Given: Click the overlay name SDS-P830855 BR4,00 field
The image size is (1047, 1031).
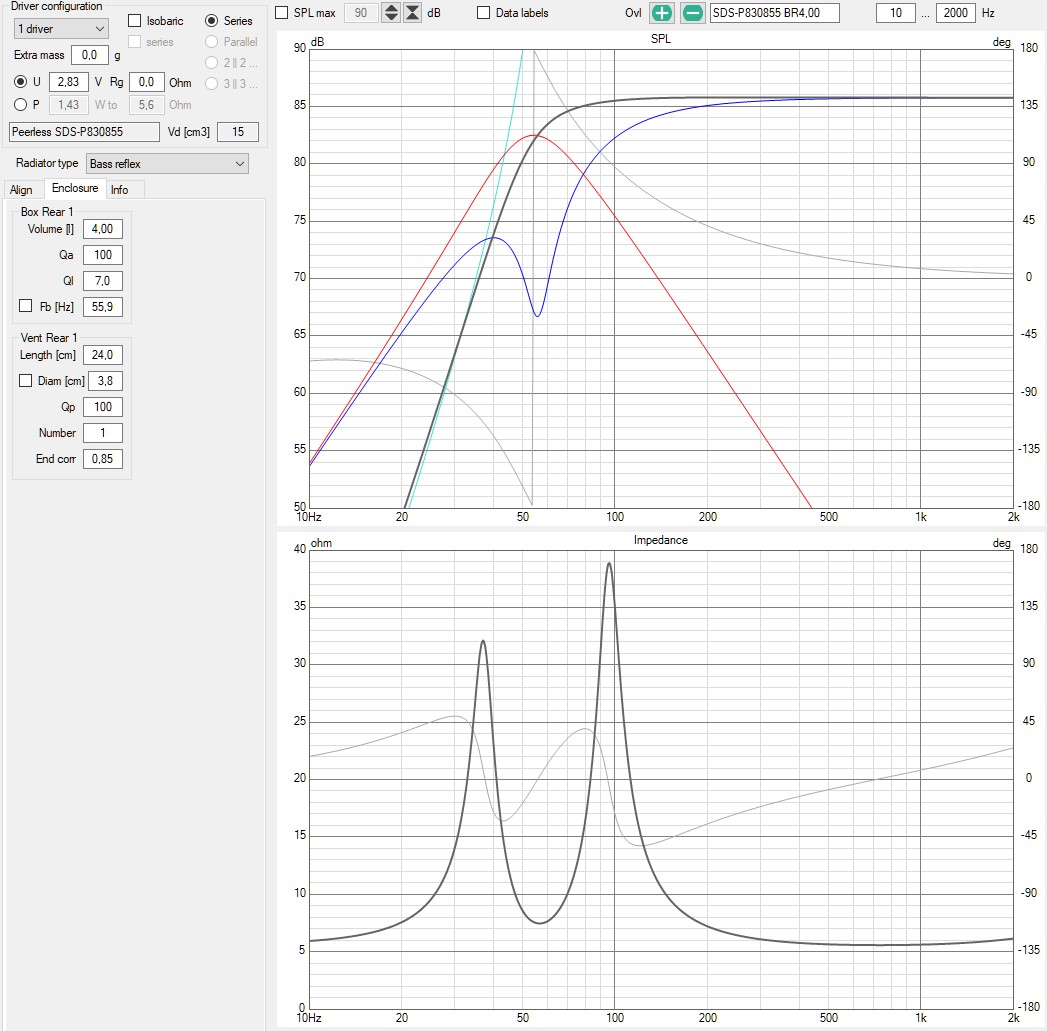Looking at the screenshot, I should click(774, 13).
